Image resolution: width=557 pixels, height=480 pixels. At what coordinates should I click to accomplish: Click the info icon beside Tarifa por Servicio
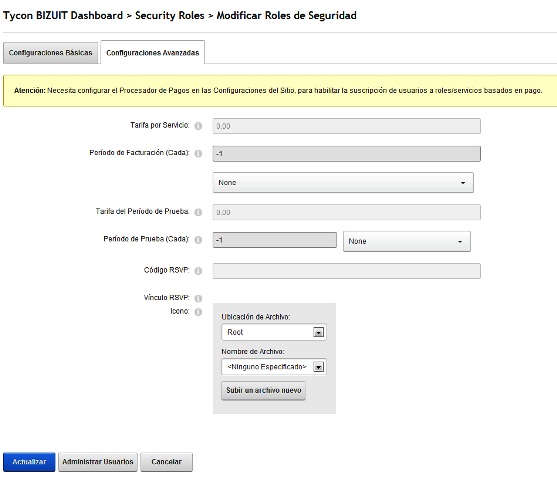(x=198, y=126)
